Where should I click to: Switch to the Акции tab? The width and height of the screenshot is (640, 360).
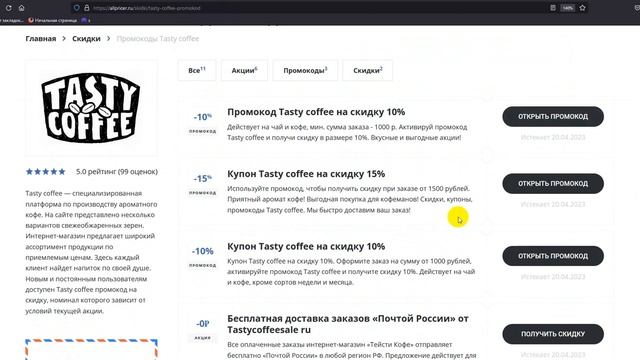(244, 70)
